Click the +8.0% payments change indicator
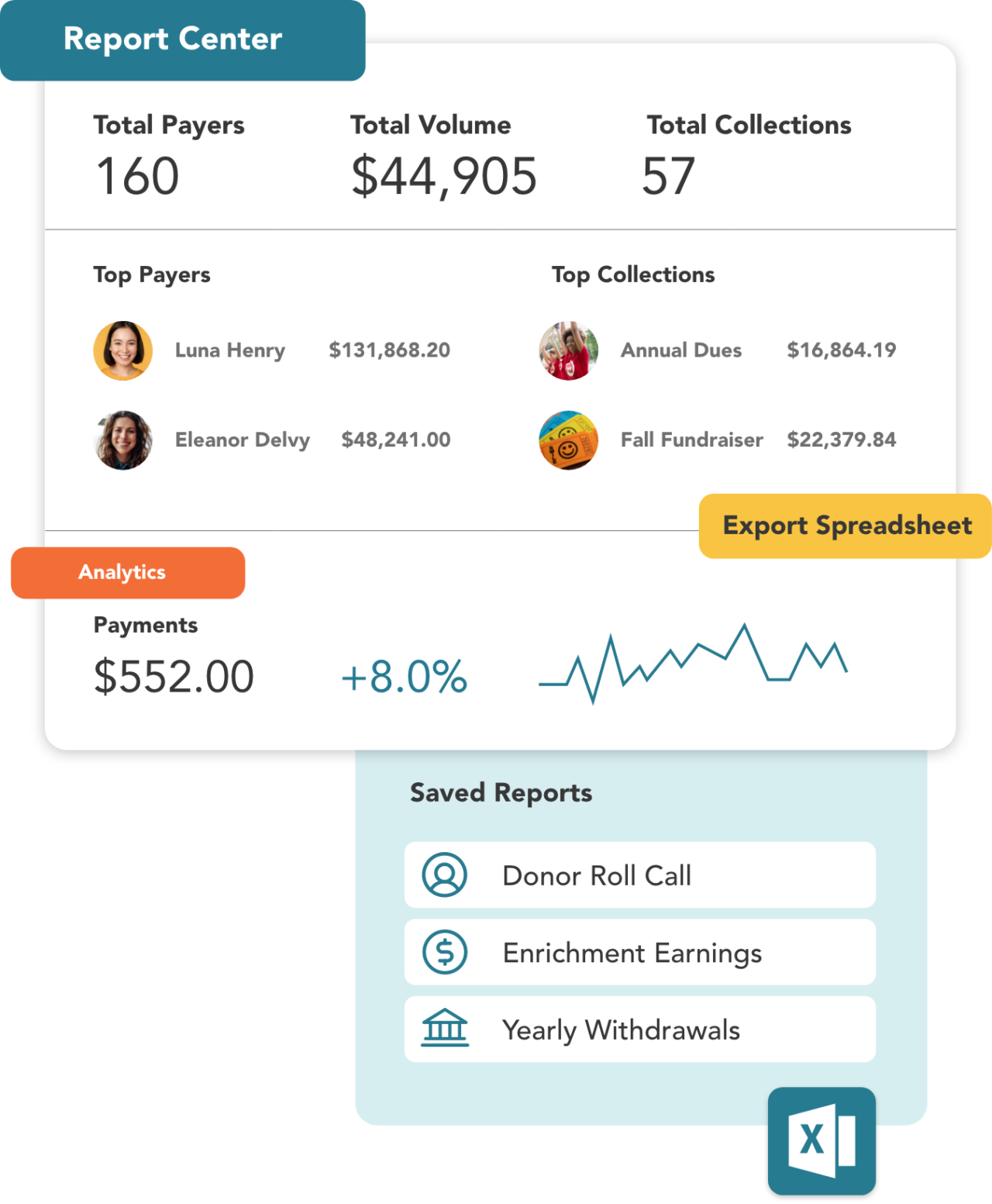The width and height of the screenshot is (992, 1204). (404, 676)
